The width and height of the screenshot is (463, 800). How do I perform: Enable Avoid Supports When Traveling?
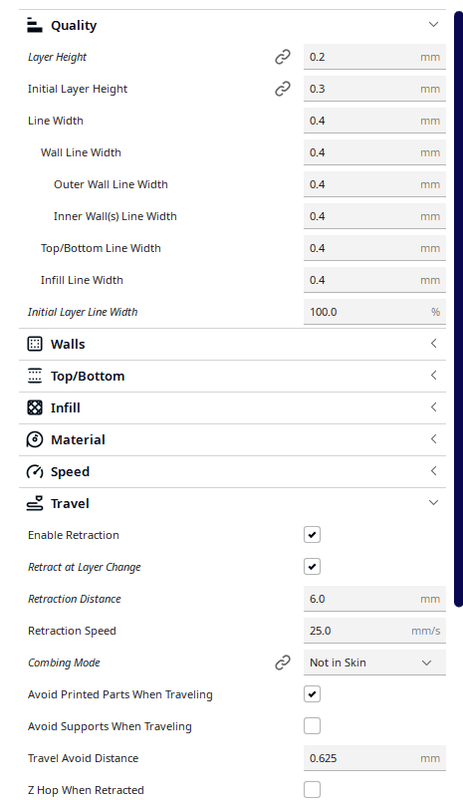point(312,726)
